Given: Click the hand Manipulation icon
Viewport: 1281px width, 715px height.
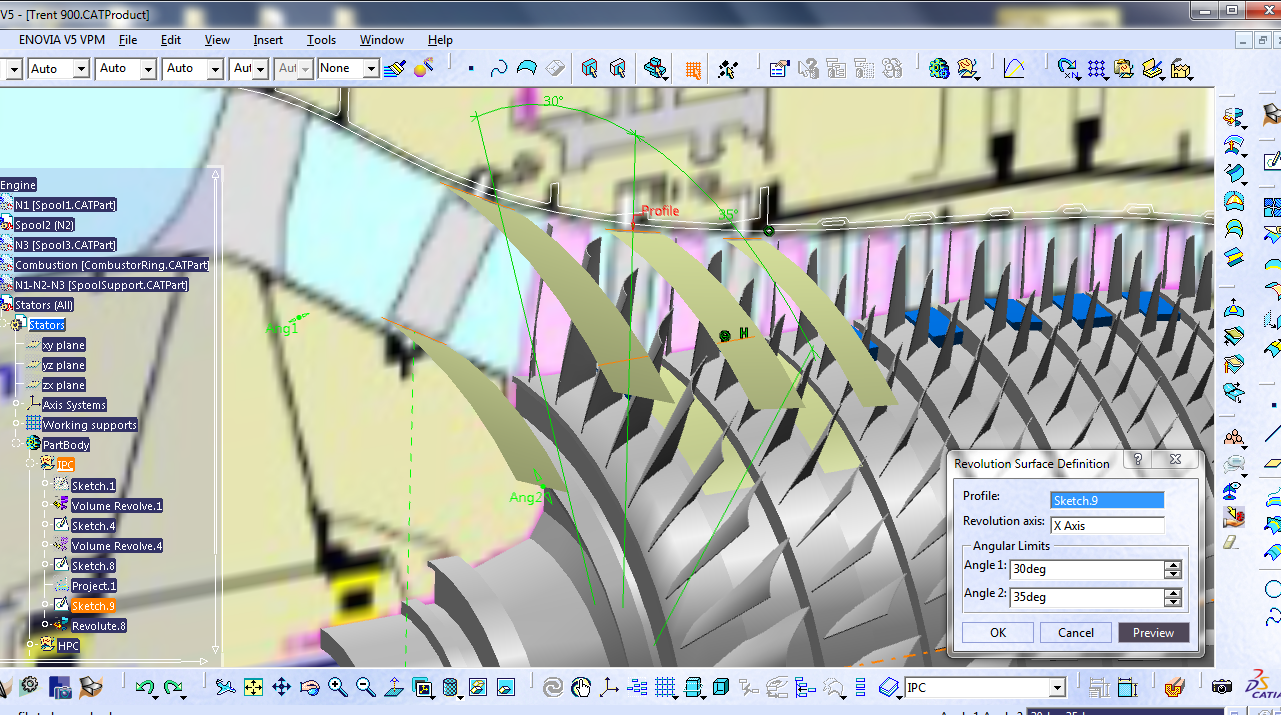Looking at the screenshot, I should [581, 687].
